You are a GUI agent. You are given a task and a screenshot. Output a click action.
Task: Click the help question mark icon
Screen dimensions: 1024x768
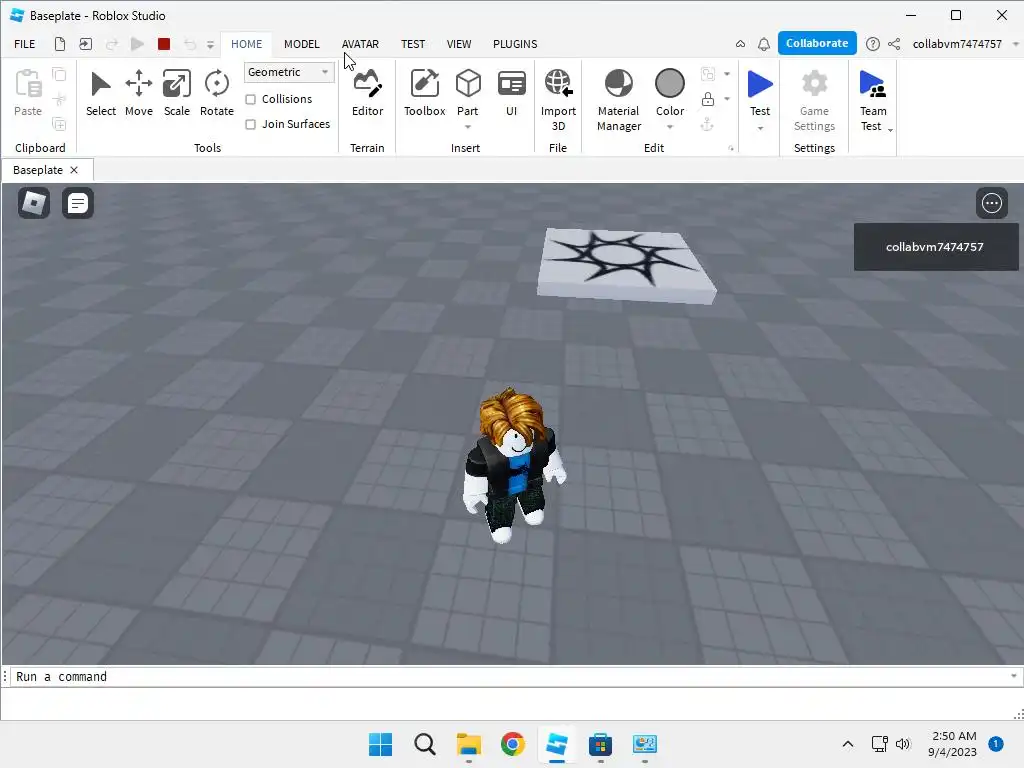(x=872, y=44)
